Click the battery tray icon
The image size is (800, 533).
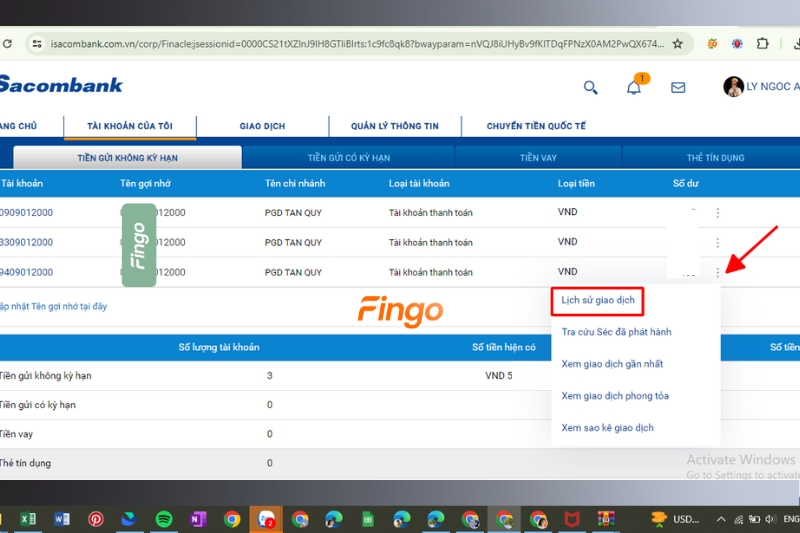(x=755, y=519)
